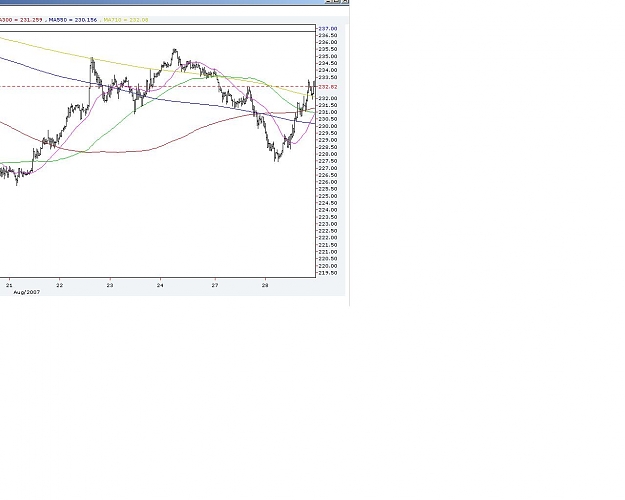Viewport: 625px width, 500px height.
Task: Click the 225.00 price scale label
Action: pos(328,196)
